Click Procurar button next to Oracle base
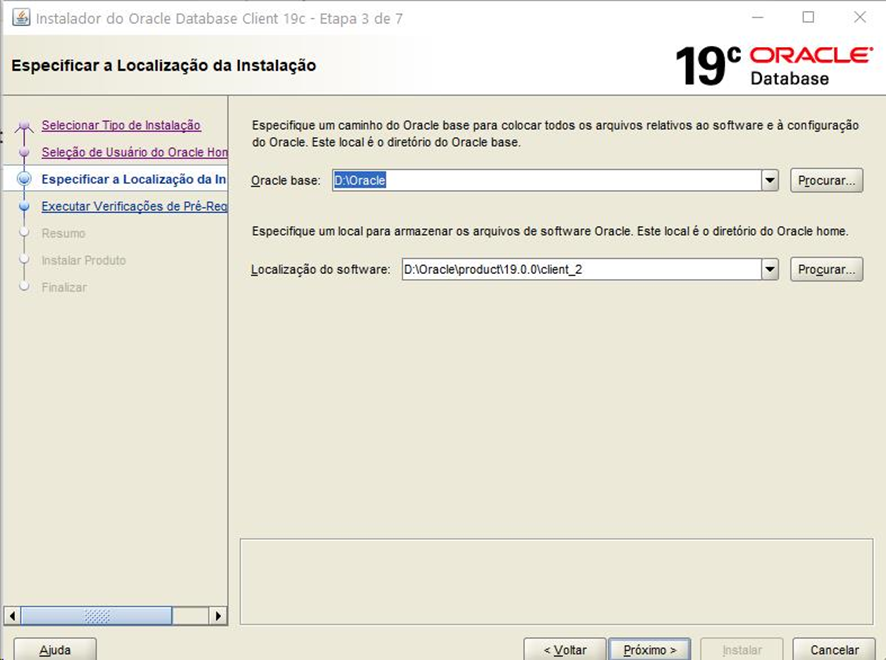886x660 pixels. click(x=826, y=180)
